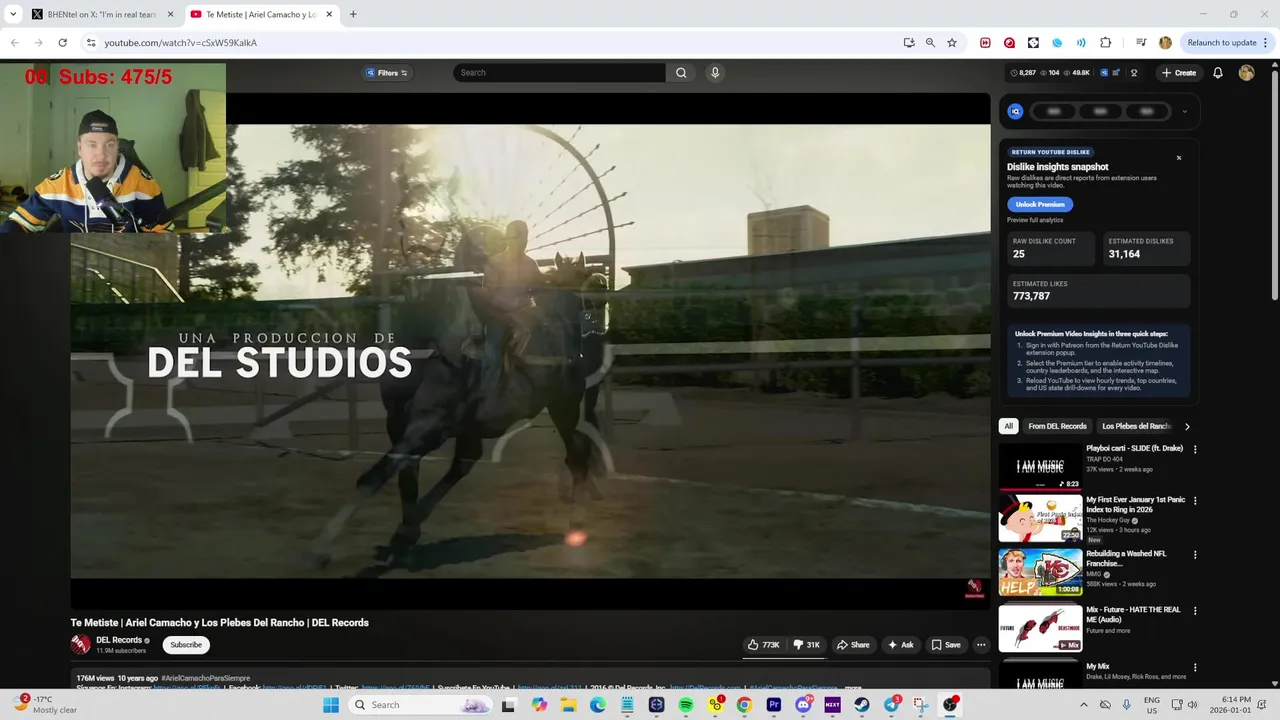Open the zoom magnifier in address bar
Image resolution: width=1280 pixels, height=720 pixels.
tap(930, 43)
